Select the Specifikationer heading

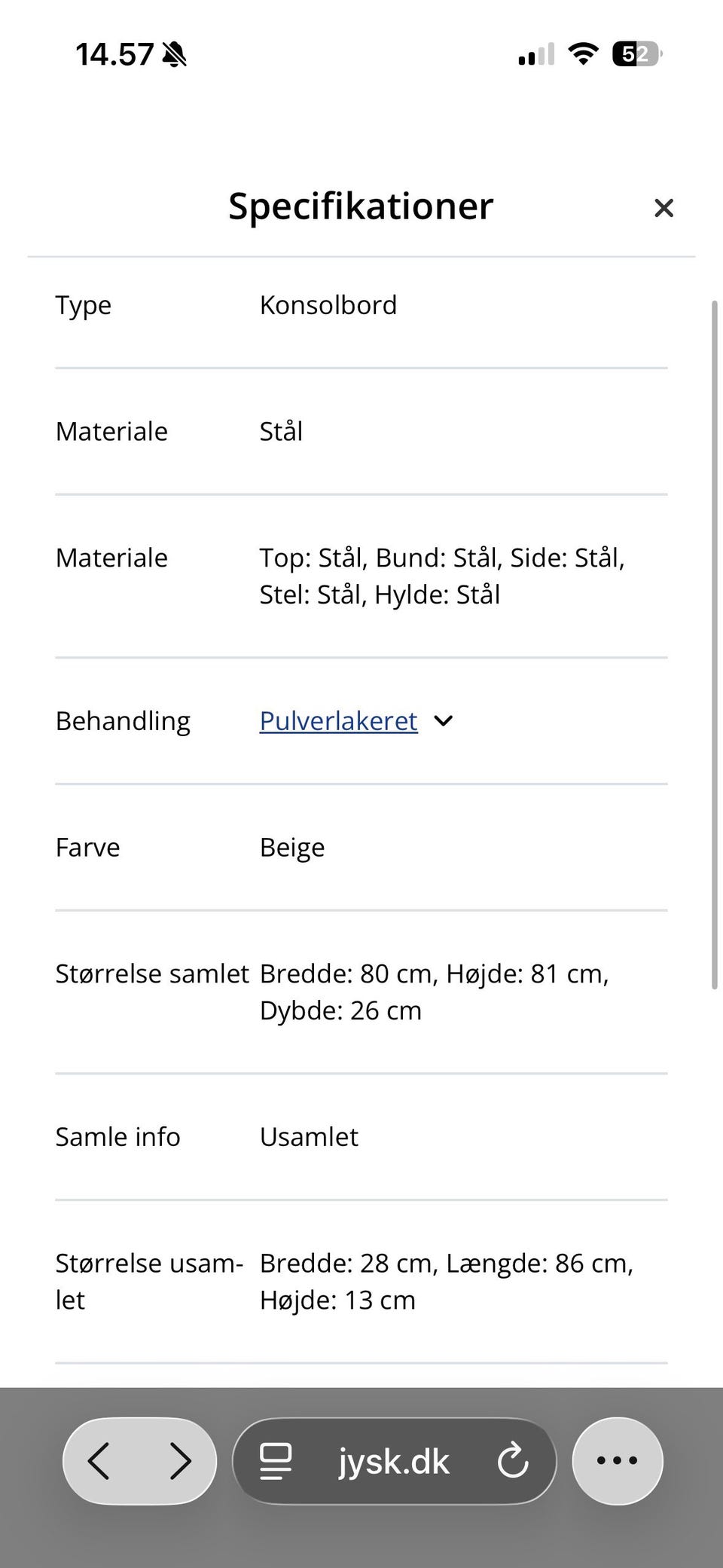click(x=361, y=206)
